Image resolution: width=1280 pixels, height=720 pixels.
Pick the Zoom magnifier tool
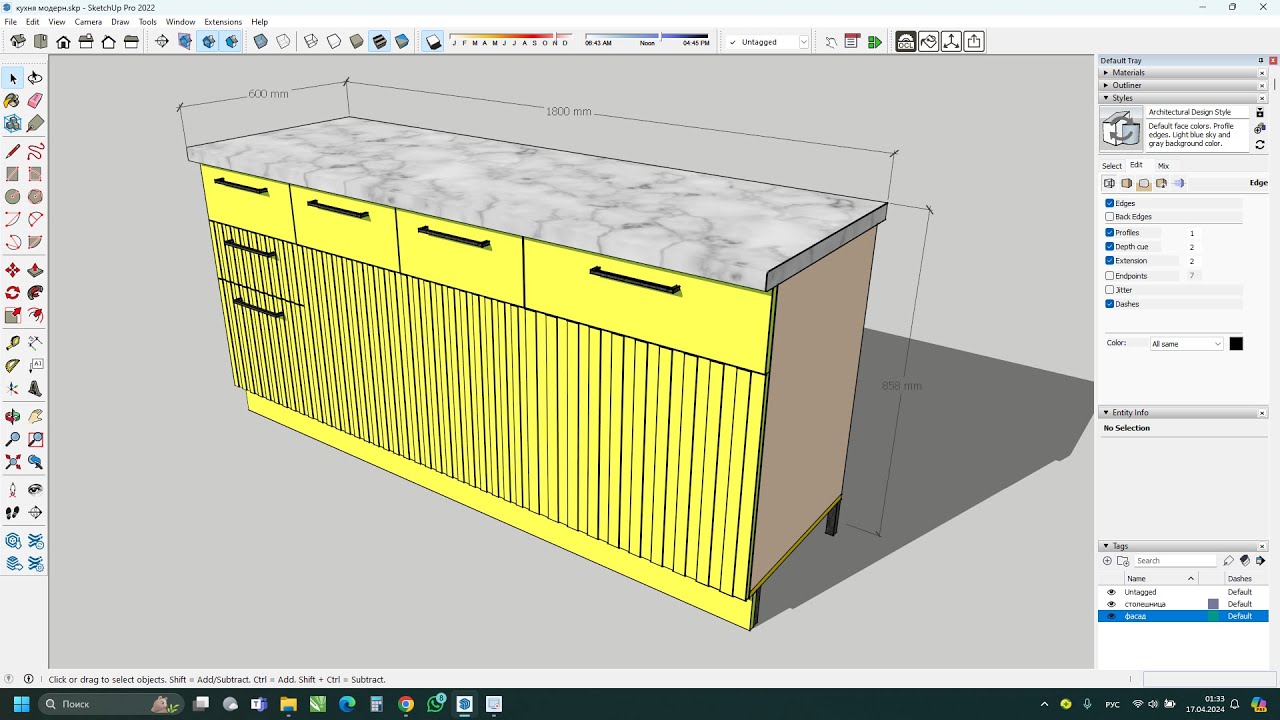(13, 439)
